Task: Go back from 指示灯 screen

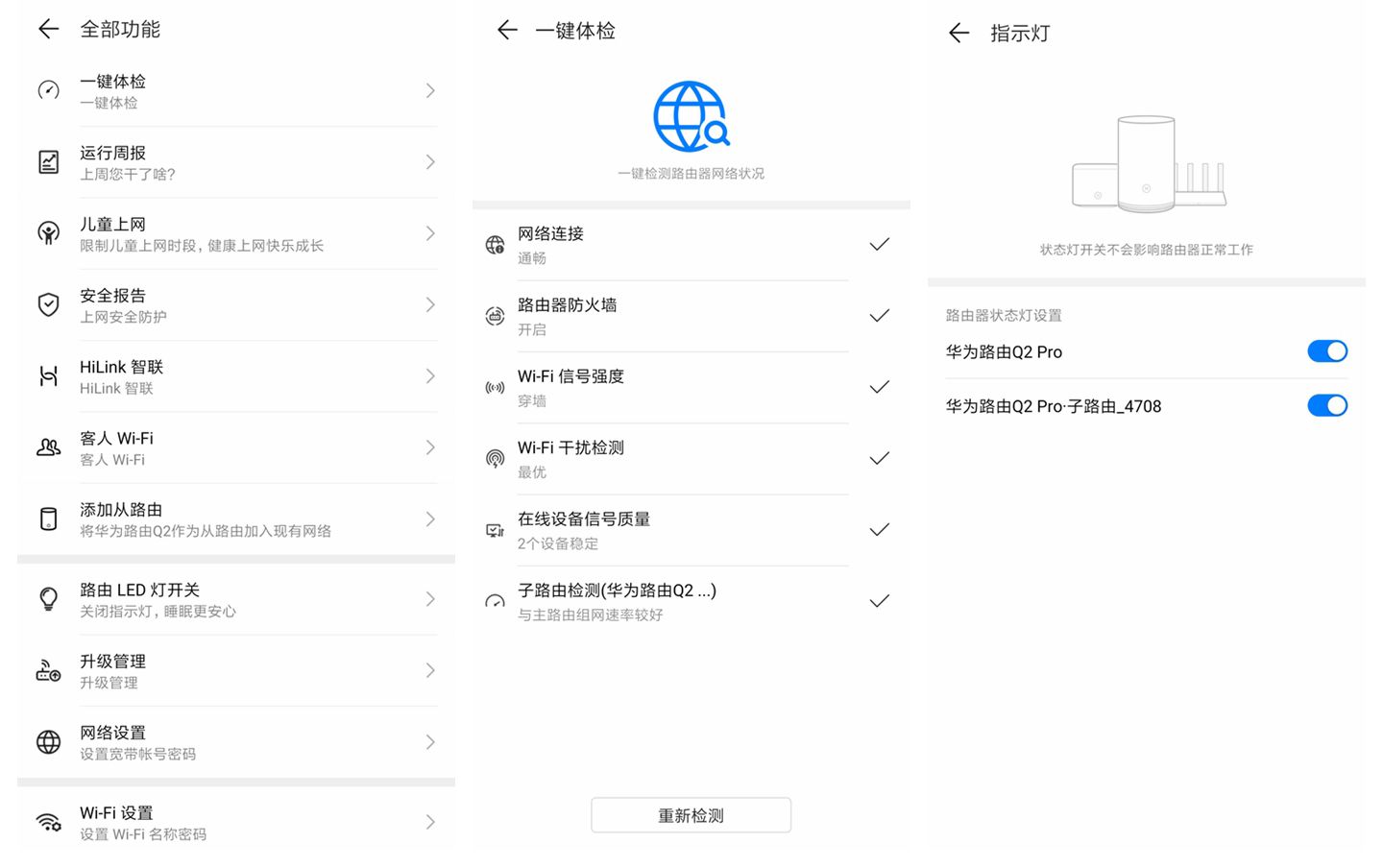Action: [958, 33]
